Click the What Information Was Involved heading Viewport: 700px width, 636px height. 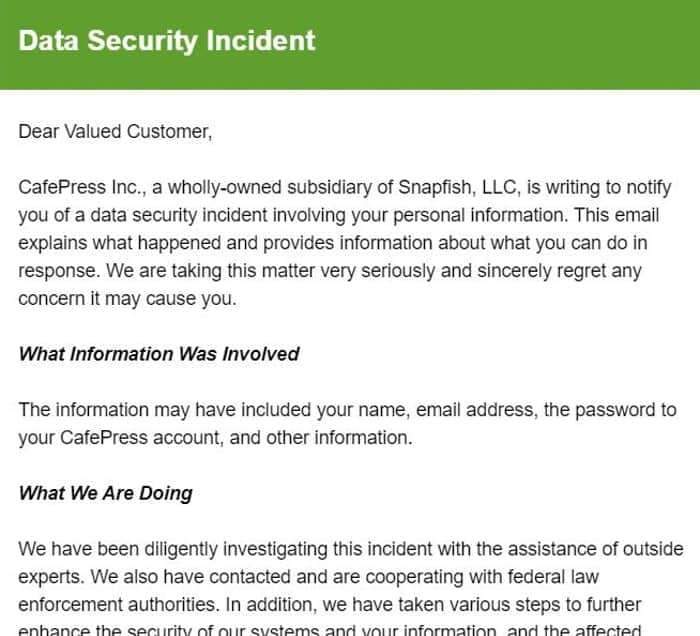pyautogui.click(x=159, y=354)
